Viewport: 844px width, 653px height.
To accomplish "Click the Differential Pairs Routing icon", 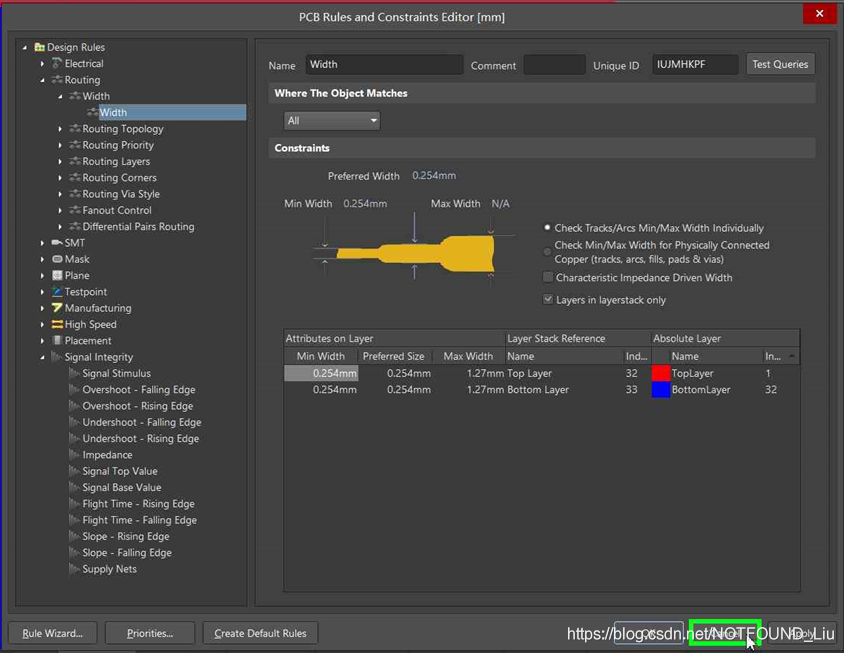I will [75, 227].
